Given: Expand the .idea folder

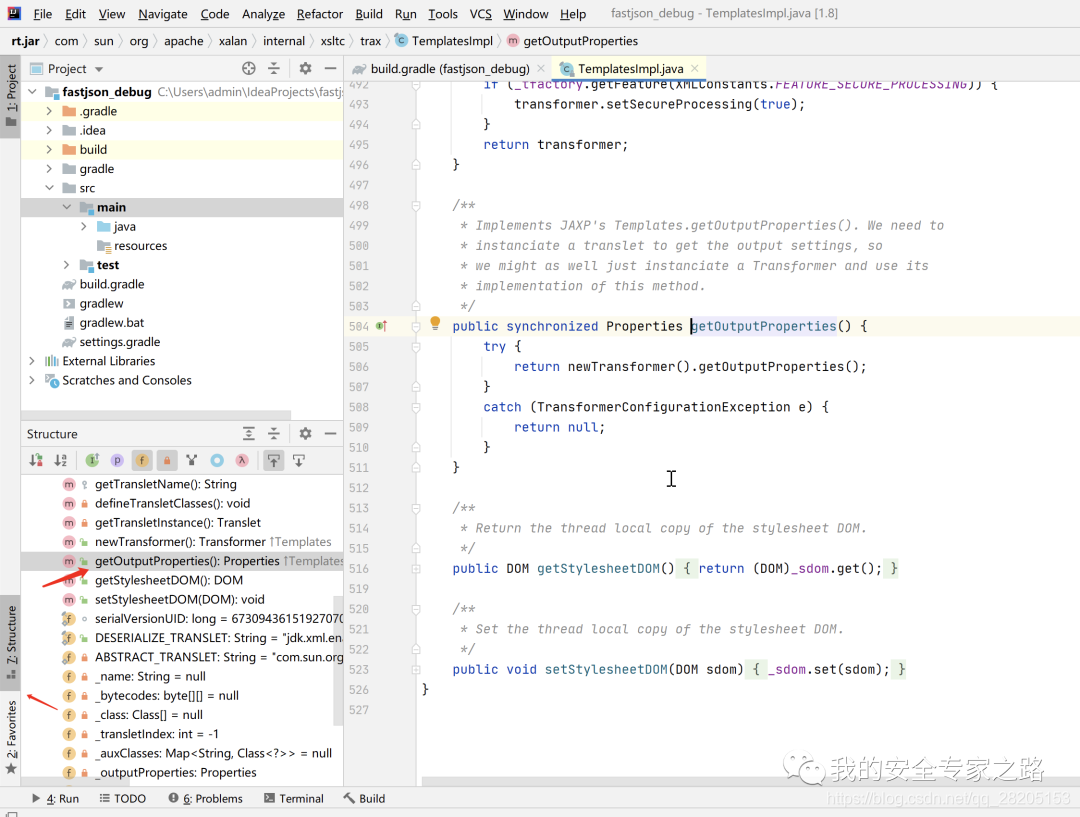Looking at the screenshot, I should pos(49,130).
